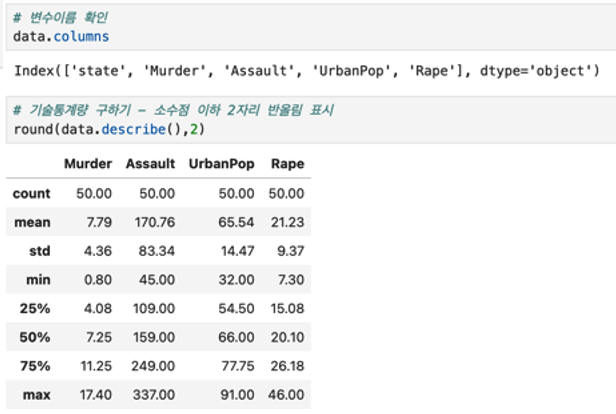Click the 25% row label

coord(37,308)
